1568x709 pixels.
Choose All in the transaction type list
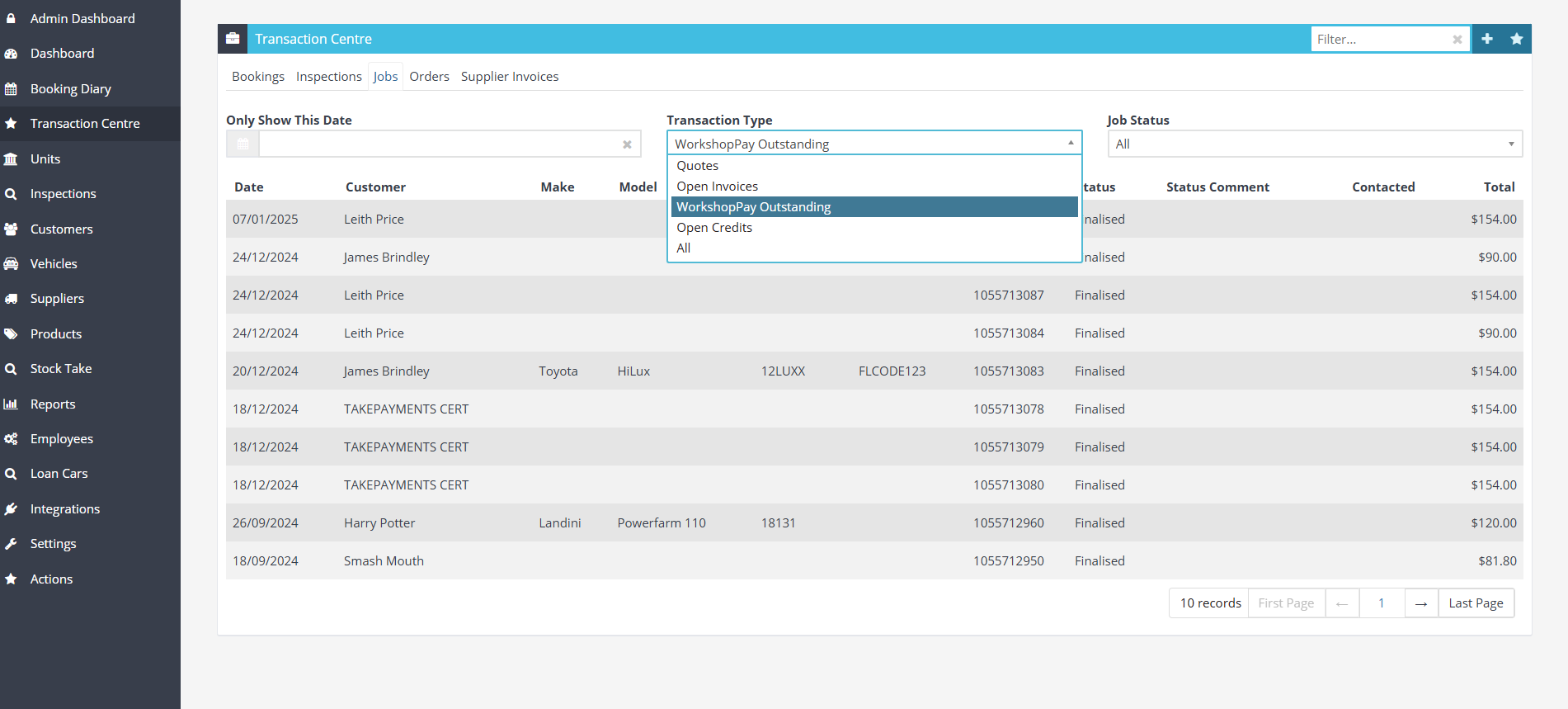click(874, 248)
